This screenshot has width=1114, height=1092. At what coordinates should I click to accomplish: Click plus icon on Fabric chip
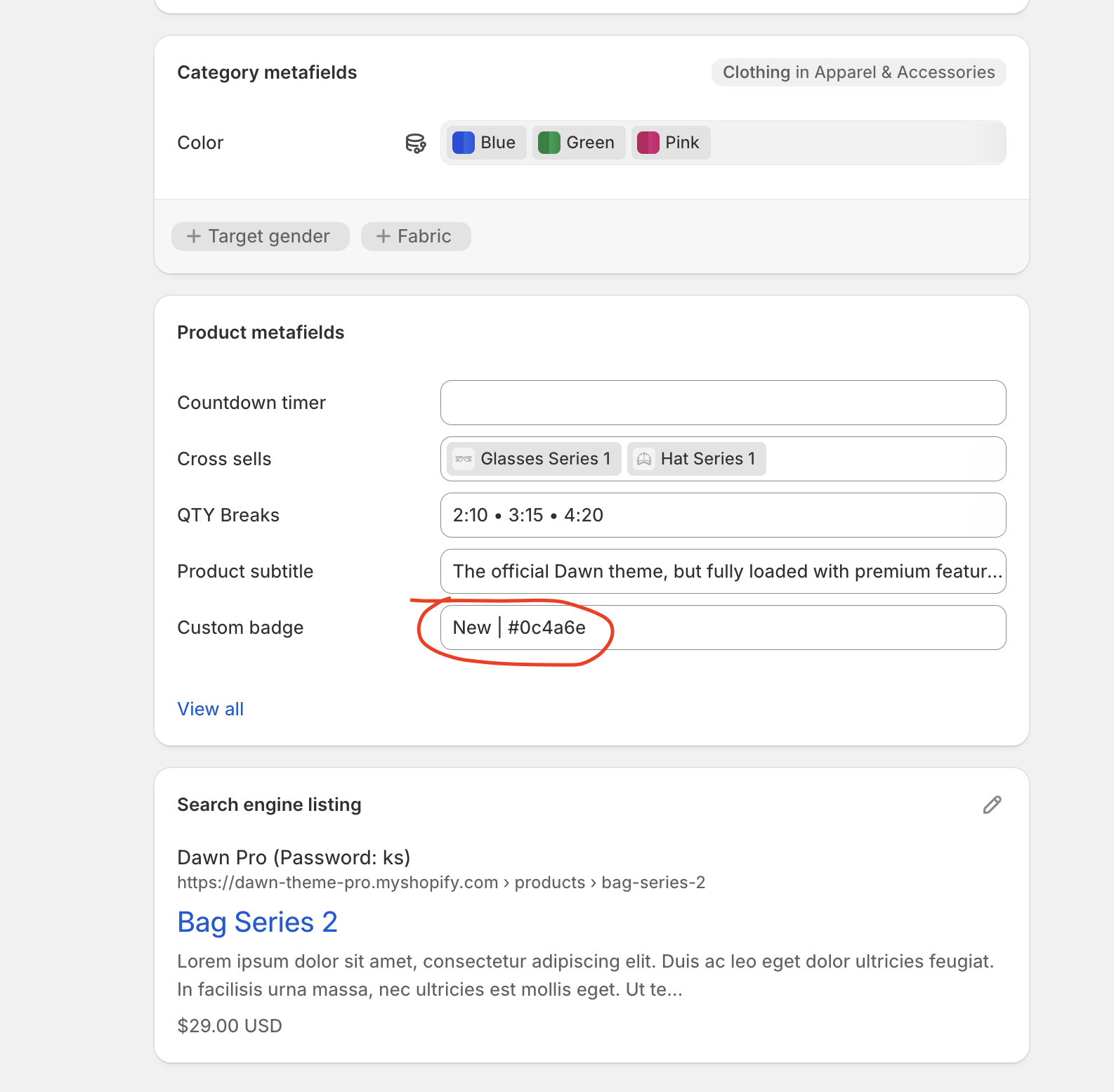[x=384, y=236]
